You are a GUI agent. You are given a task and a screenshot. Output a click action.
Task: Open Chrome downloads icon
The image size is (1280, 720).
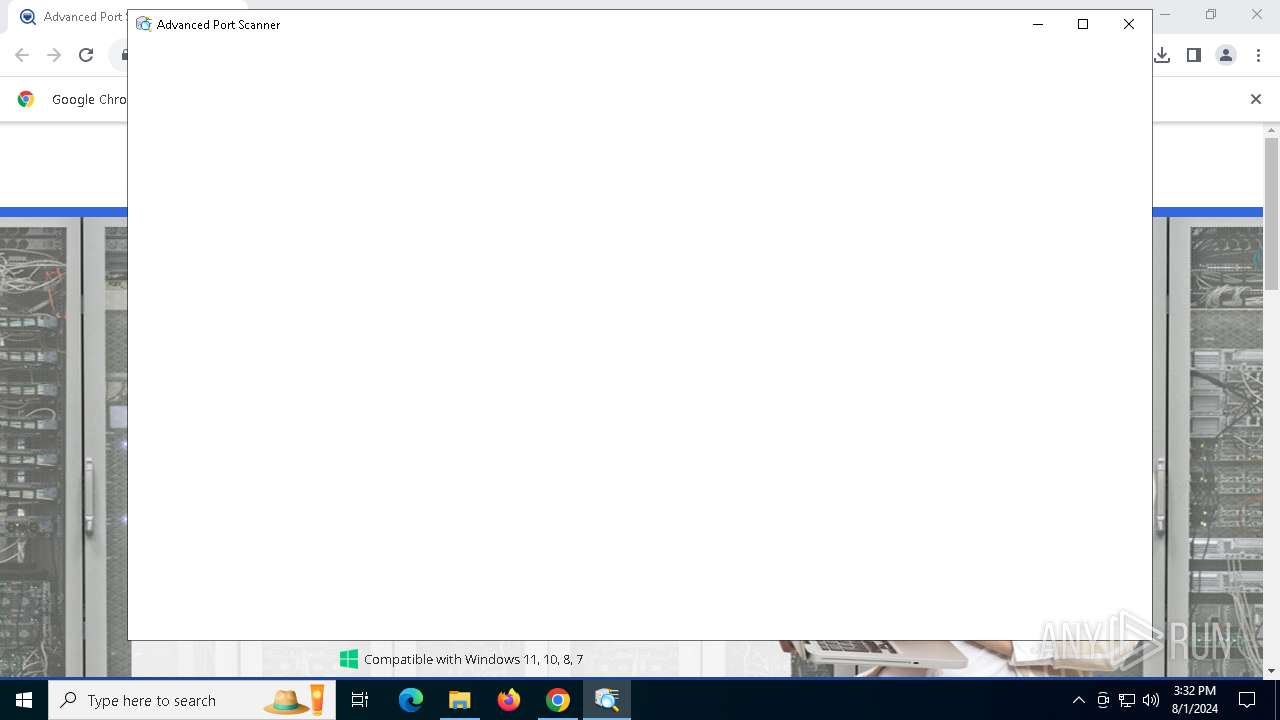[1162, 55]
